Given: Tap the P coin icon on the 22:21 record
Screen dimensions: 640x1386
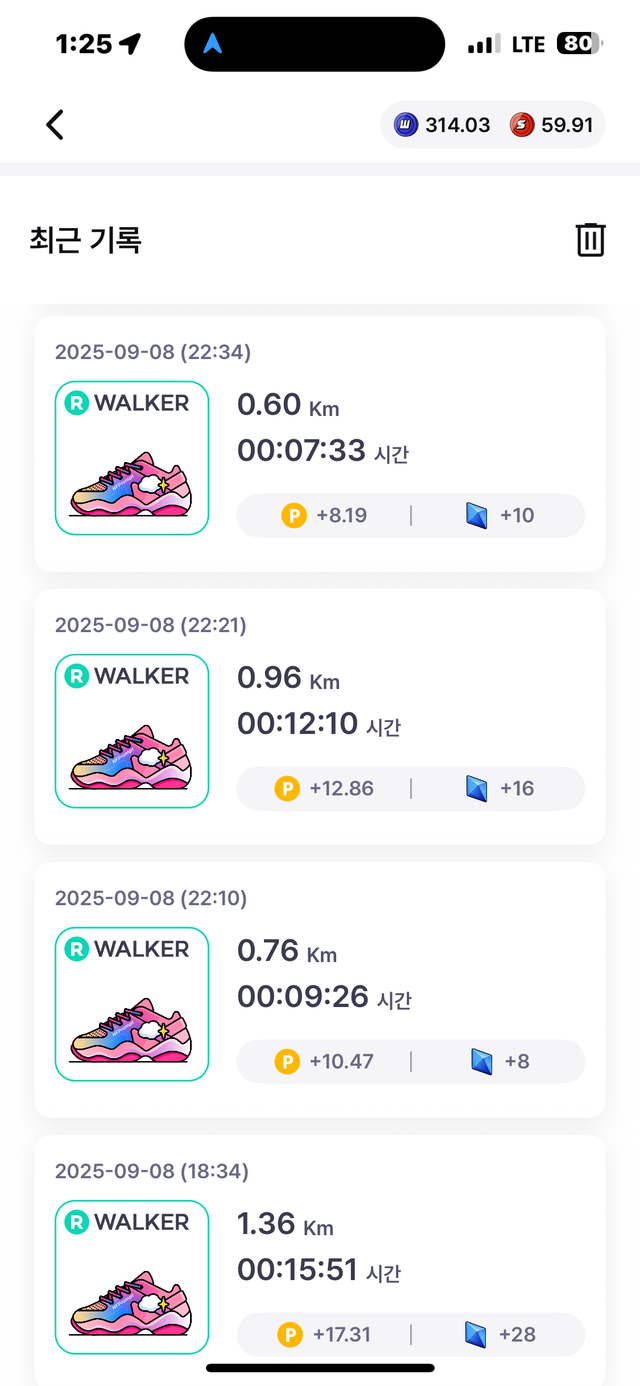Looking at the screenshot, I should tap(287, 789).
